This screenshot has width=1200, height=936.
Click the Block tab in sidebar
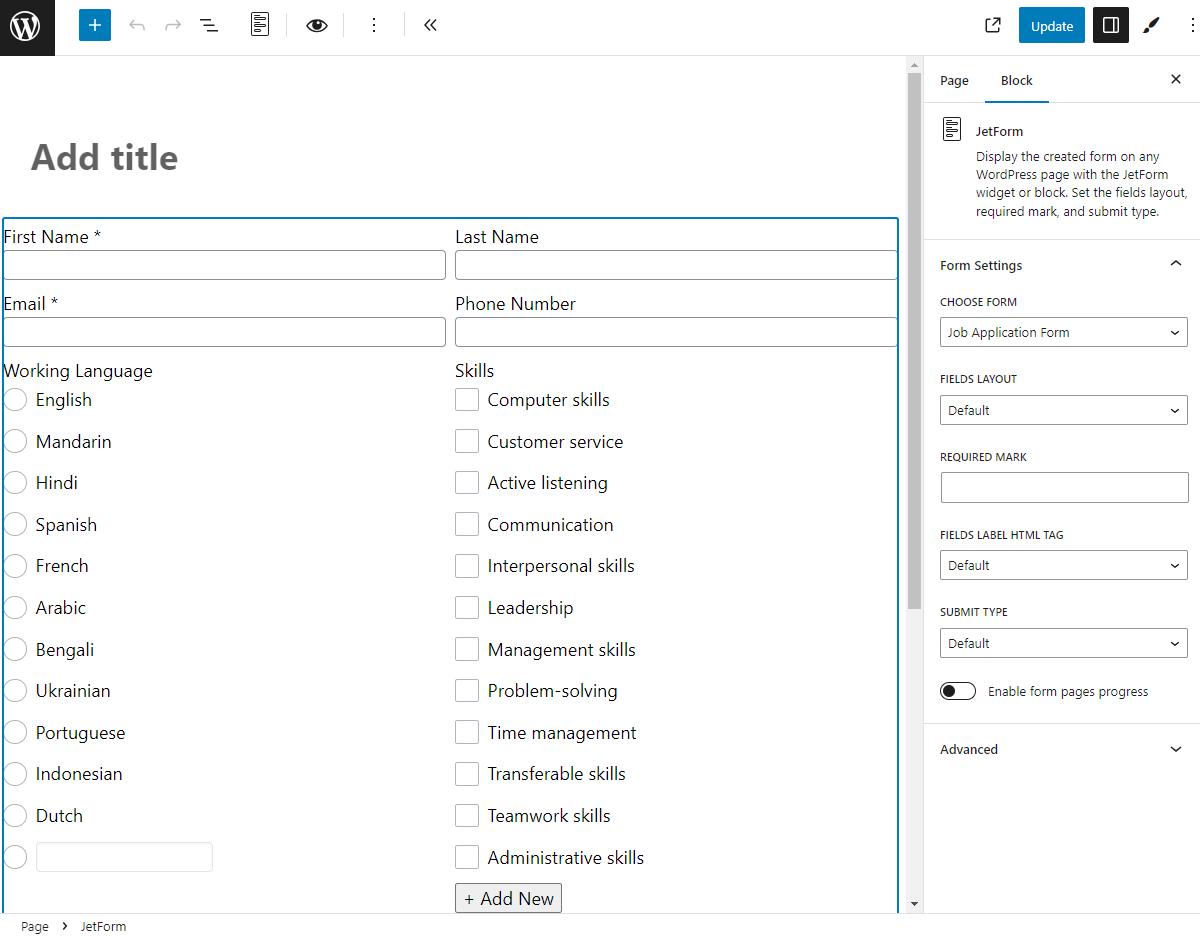(x=1016, y=81)
